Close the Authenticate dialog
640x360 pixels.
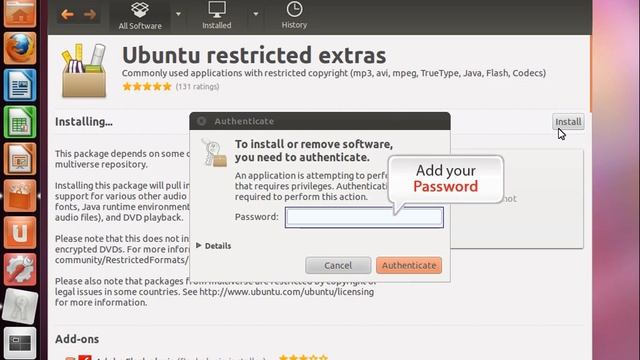pyautogui.click(x=201, y=121)
